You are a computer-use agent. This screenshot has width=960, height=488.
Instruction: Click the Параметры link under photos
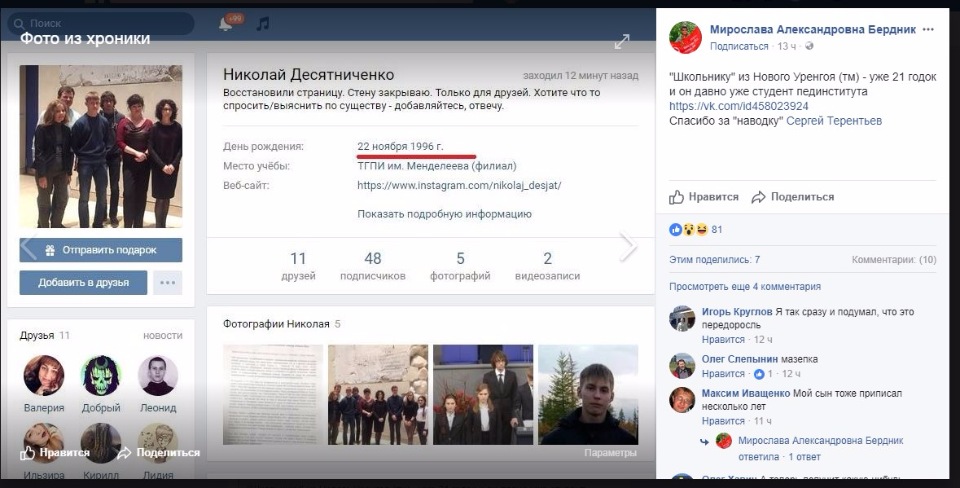click(x=610, y=452)
